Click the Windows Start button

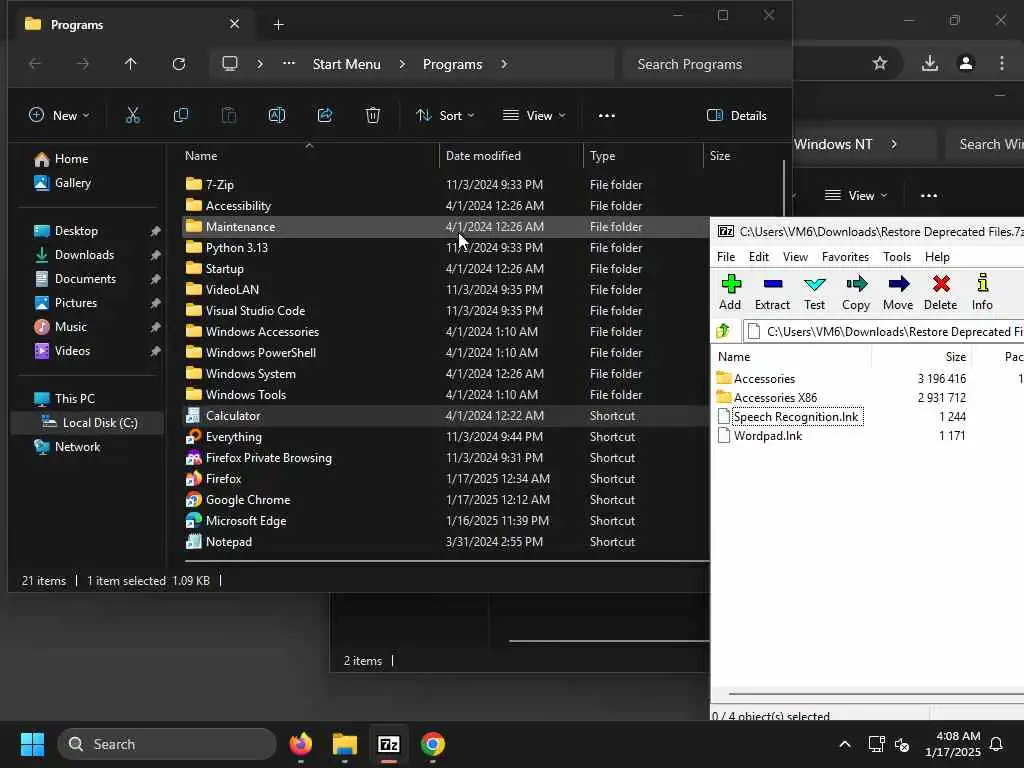[32, 744]
